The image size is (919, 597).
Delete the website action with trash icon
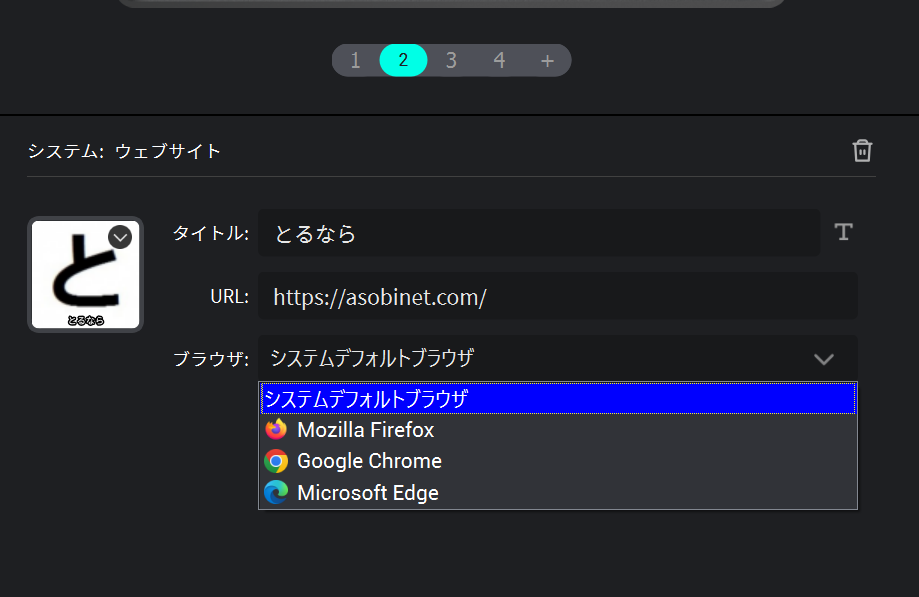pyautogui.click(x=862, y=151)
